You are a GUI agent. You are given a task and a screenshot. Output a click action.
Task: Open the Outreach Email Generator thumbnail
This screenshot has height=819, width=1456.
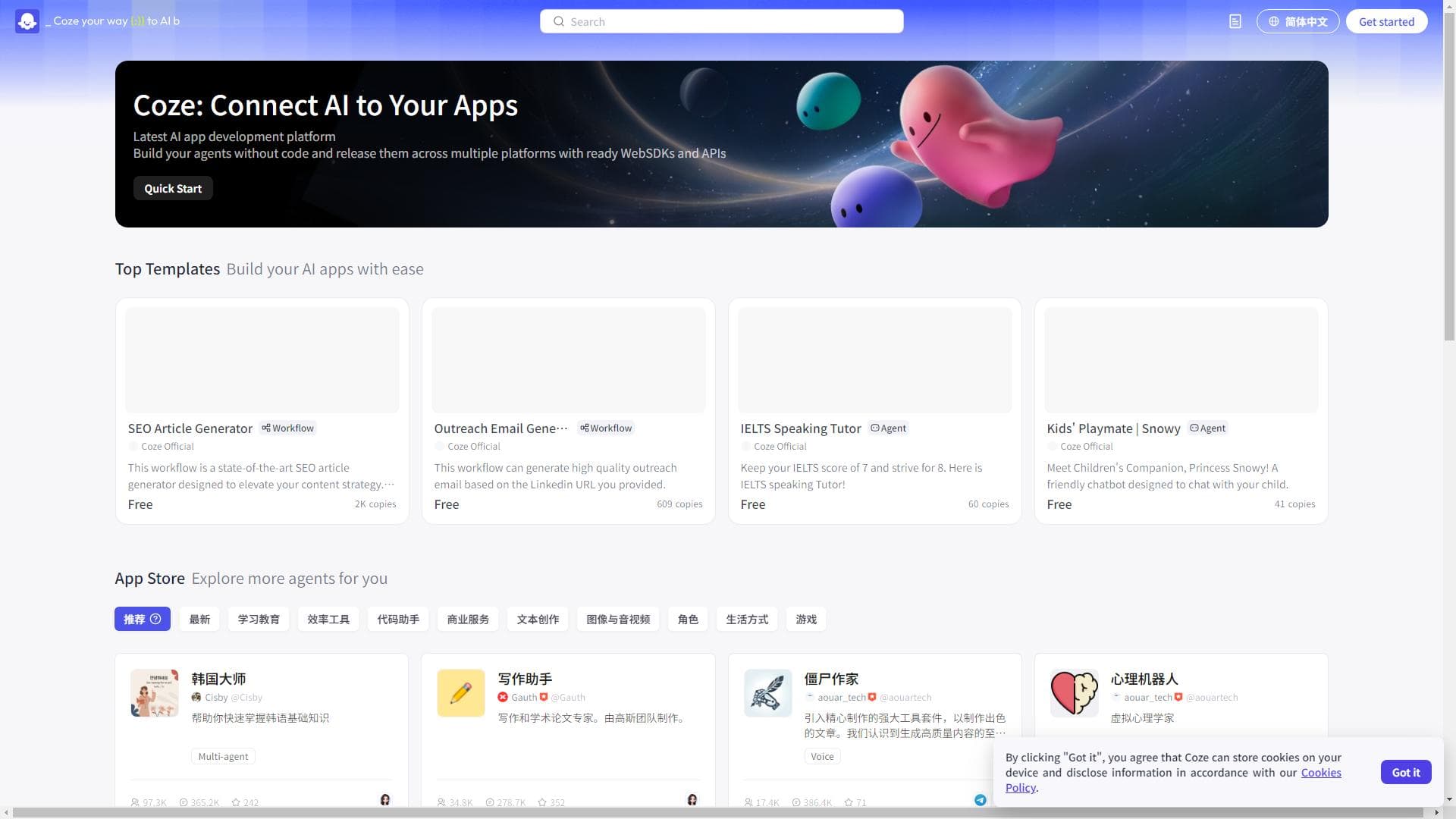pyautogui.click(x=569, y=360)
